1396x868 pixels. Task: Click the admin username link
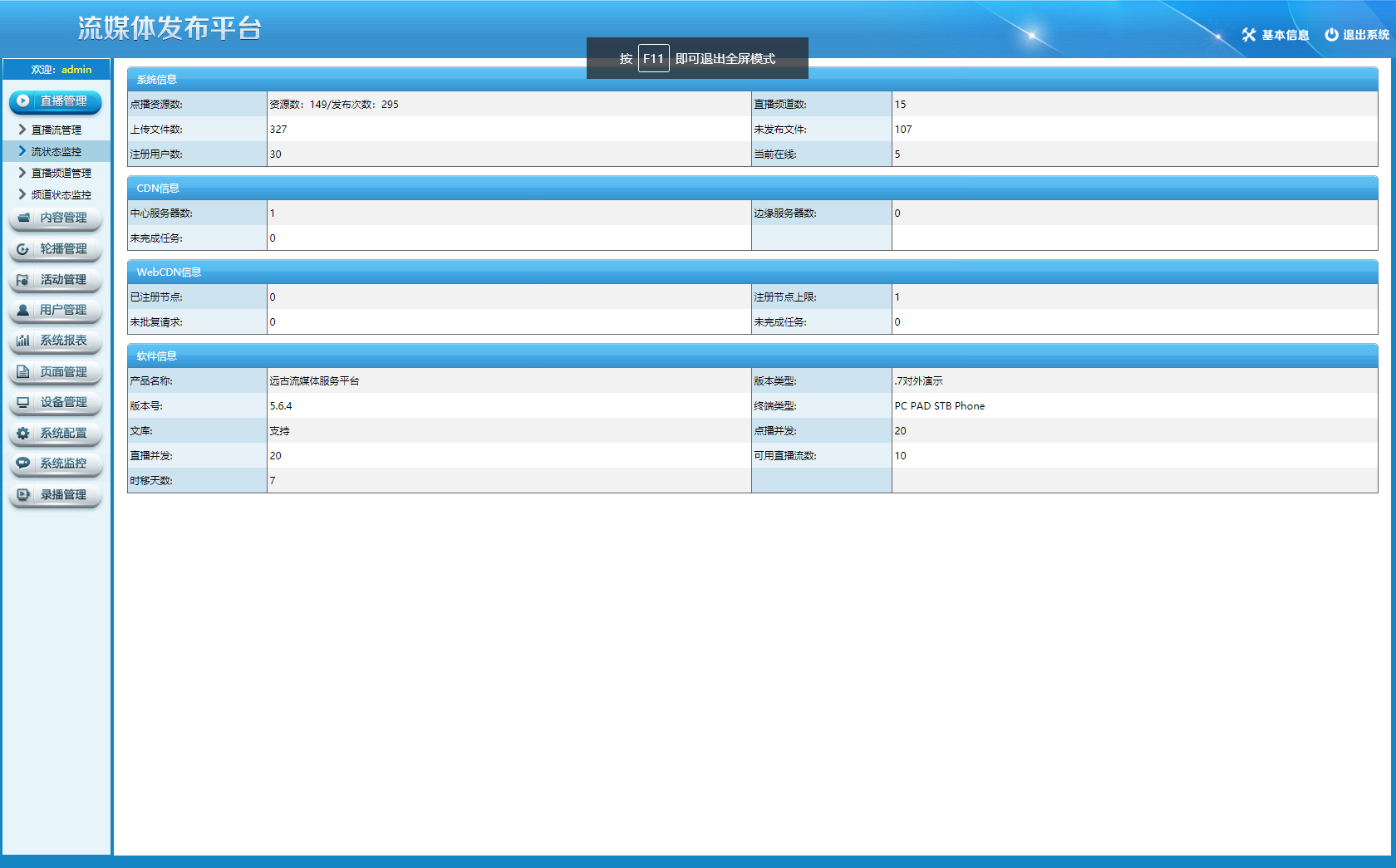pyautogui.click(x=76, y=70)
